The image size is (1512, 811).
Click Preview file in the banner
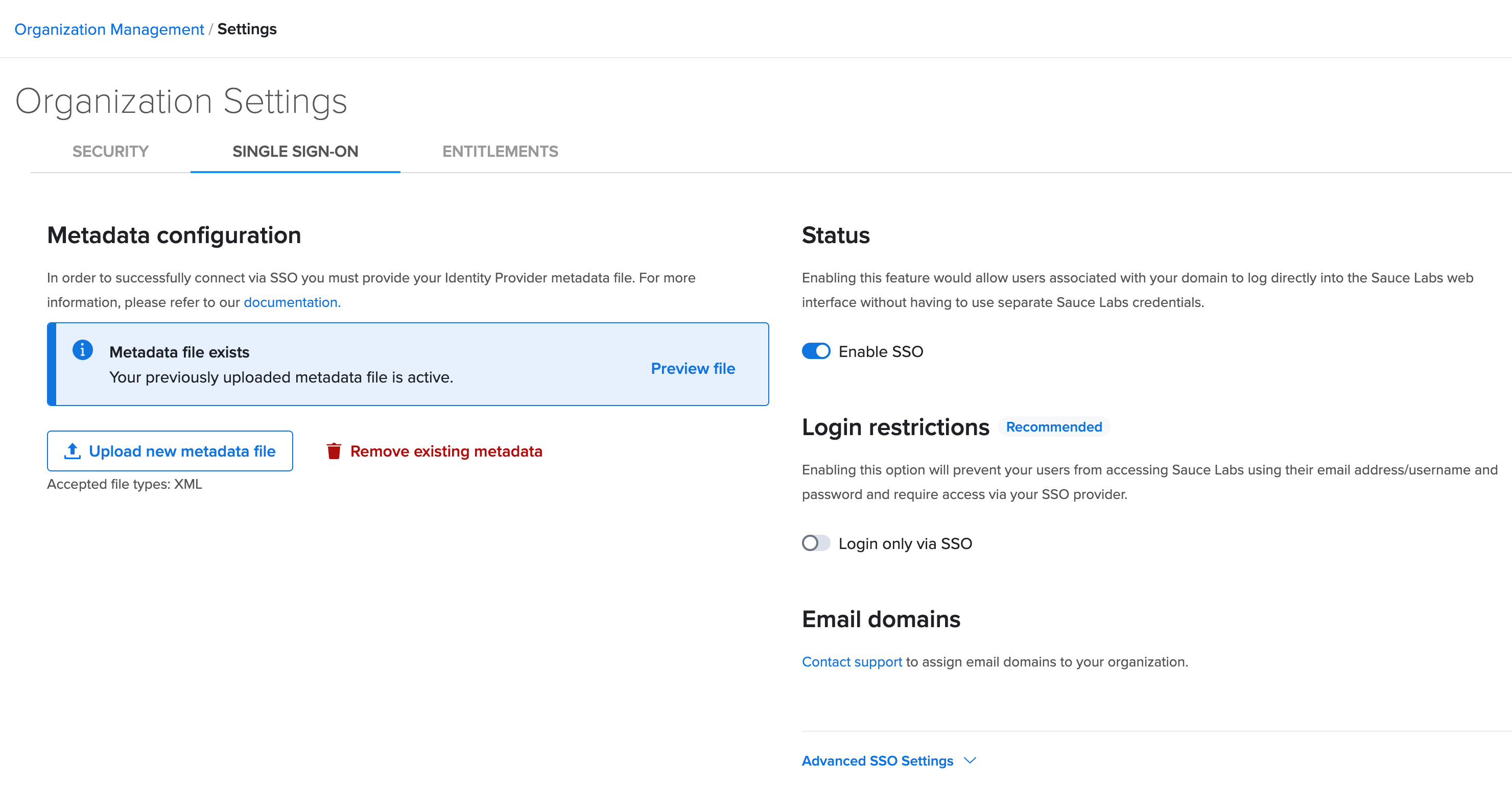click(x=693, y=369)
